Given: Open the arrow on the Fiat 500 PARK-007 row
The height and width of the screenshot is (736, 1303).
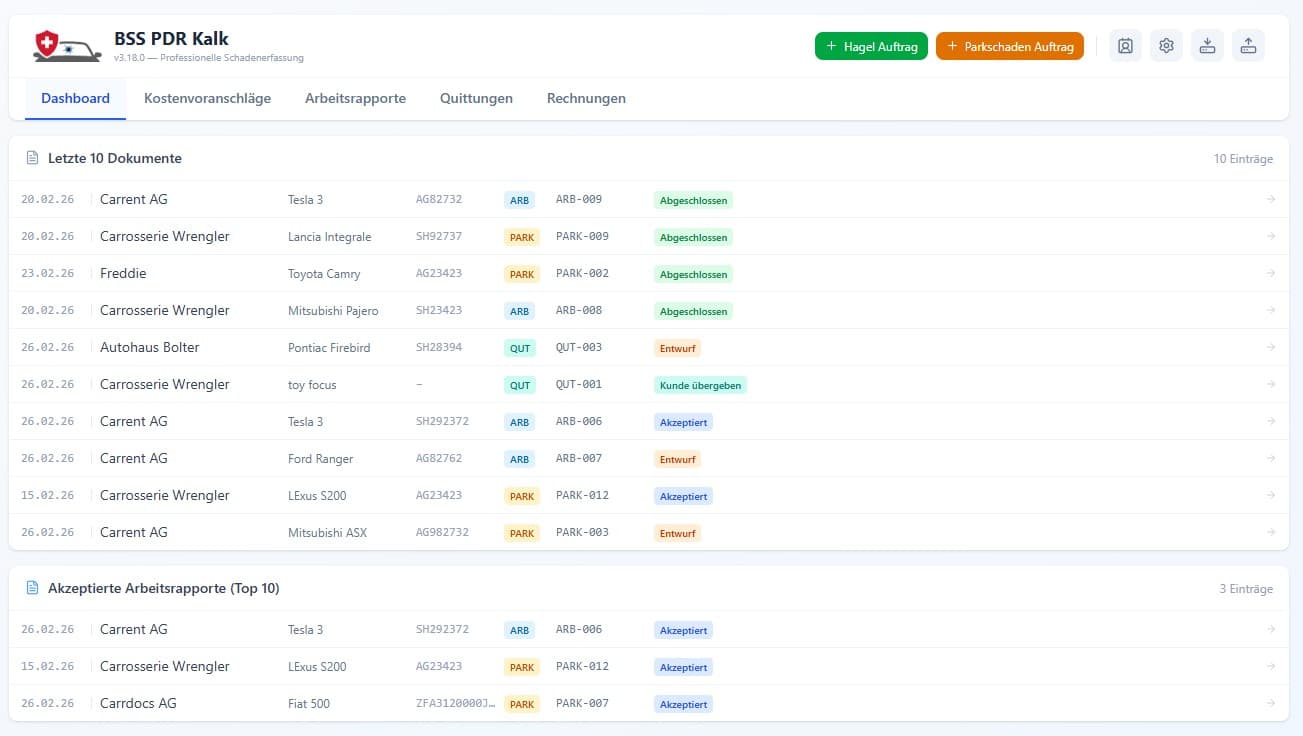Looking at the screenshot, I should click(1270, 703).
